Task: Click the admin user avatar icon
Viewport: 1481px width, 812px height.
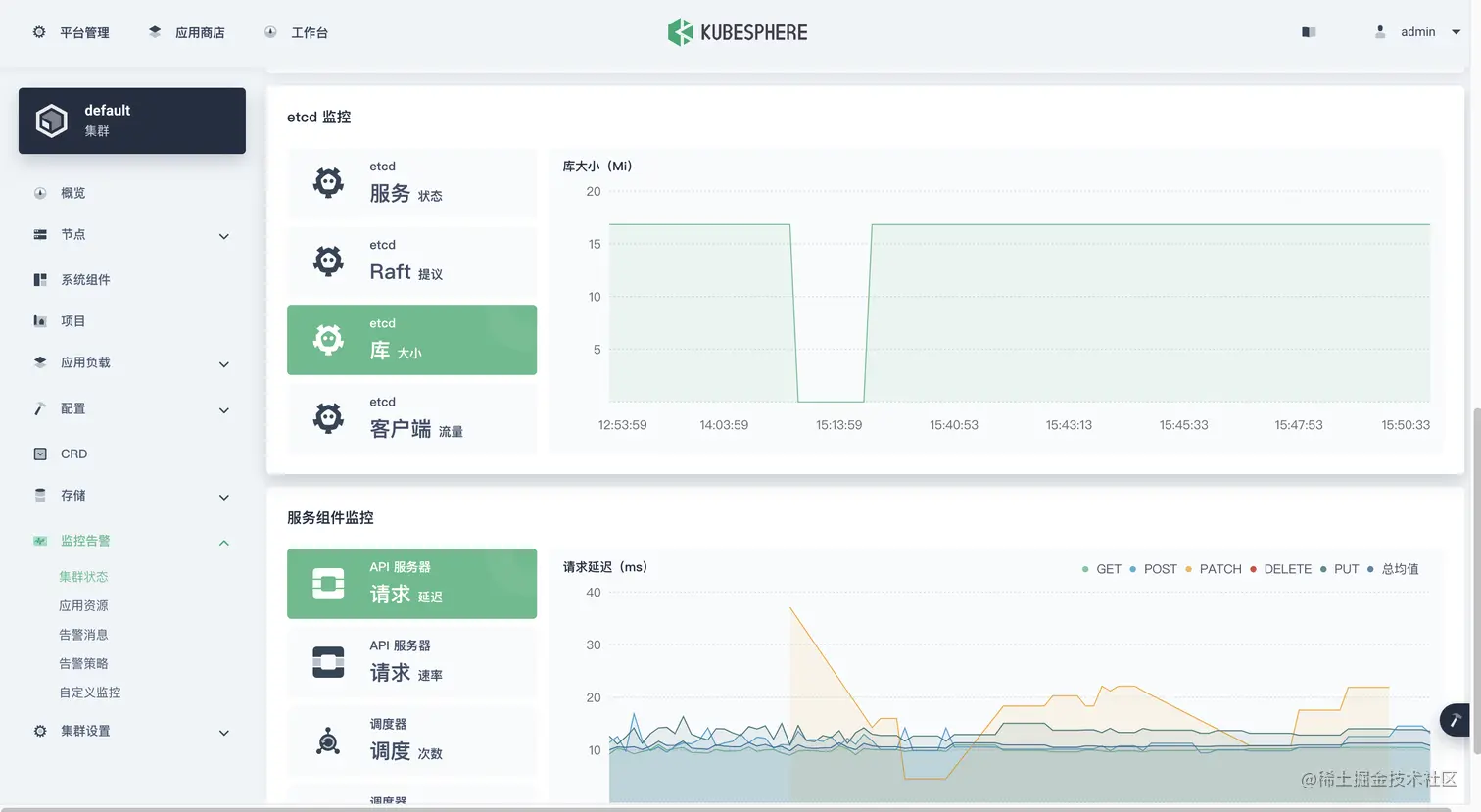Action: click(1380, 32)
